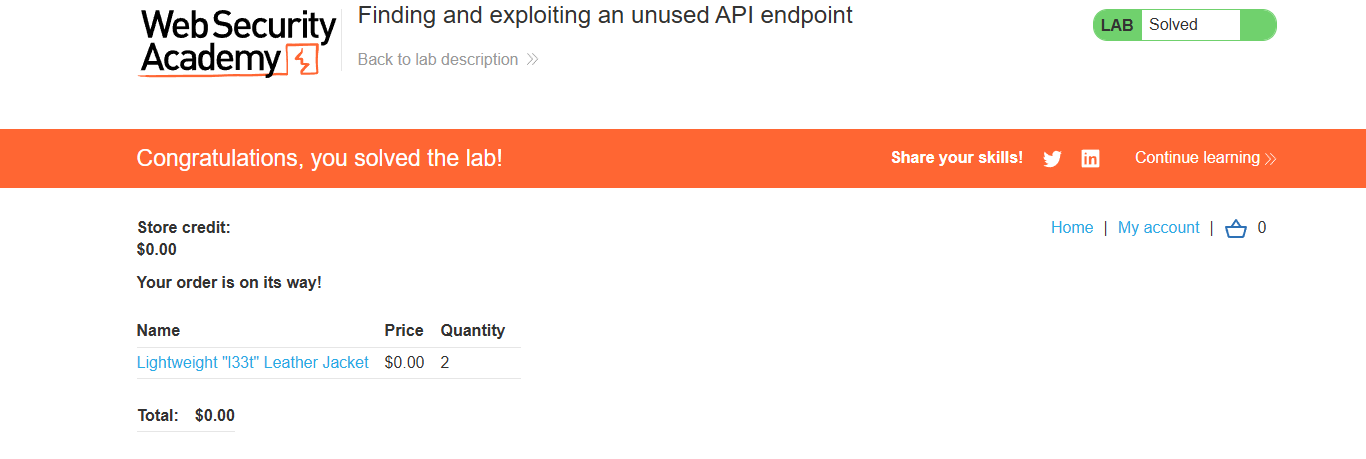Click the chevron beside Back to lab description
1366x459 pixels.
point(533,60)
